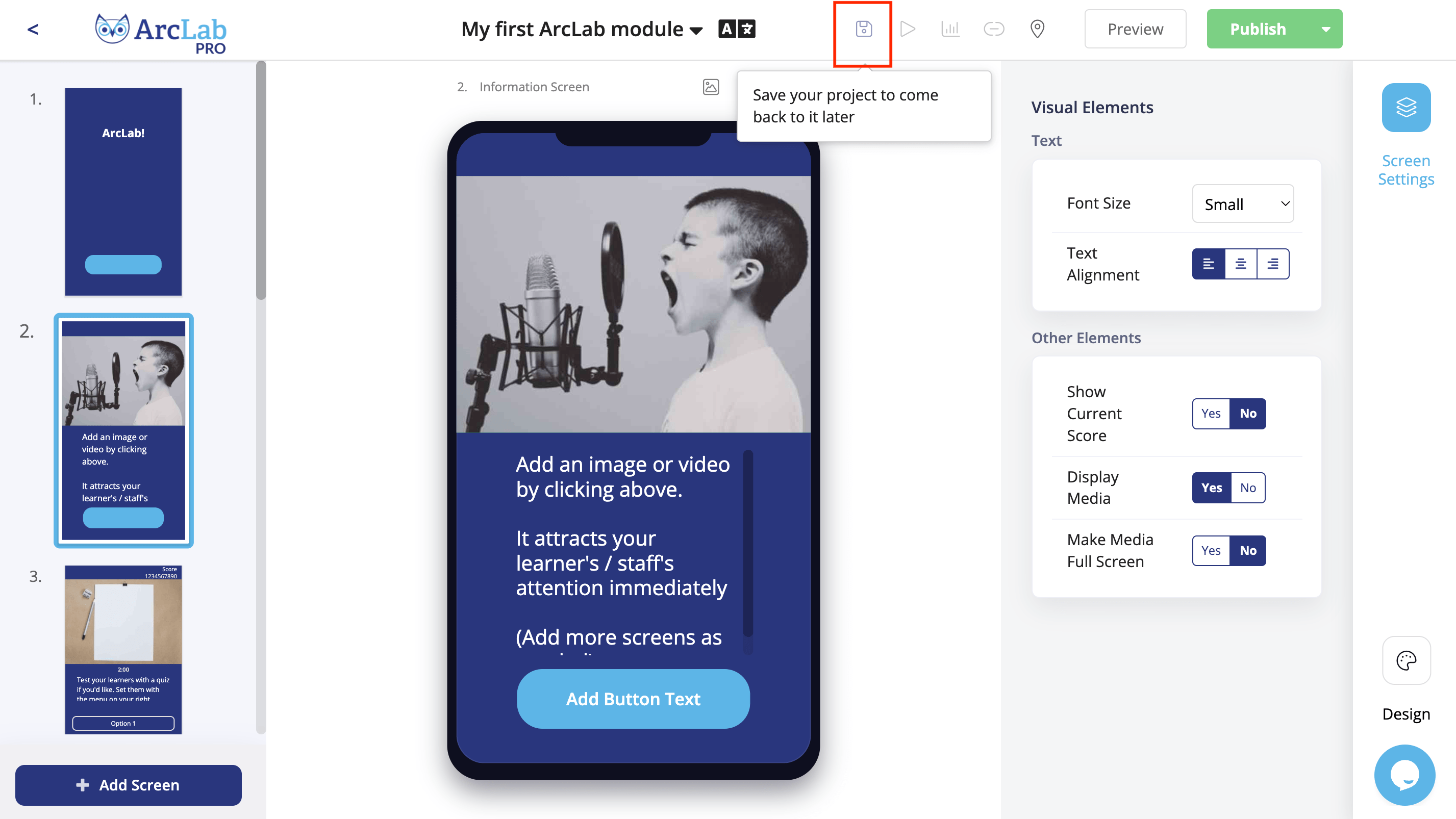Open the chat support bubble
The image size is (1456, 819).
pyautogui.click(x=1404, y=775)
